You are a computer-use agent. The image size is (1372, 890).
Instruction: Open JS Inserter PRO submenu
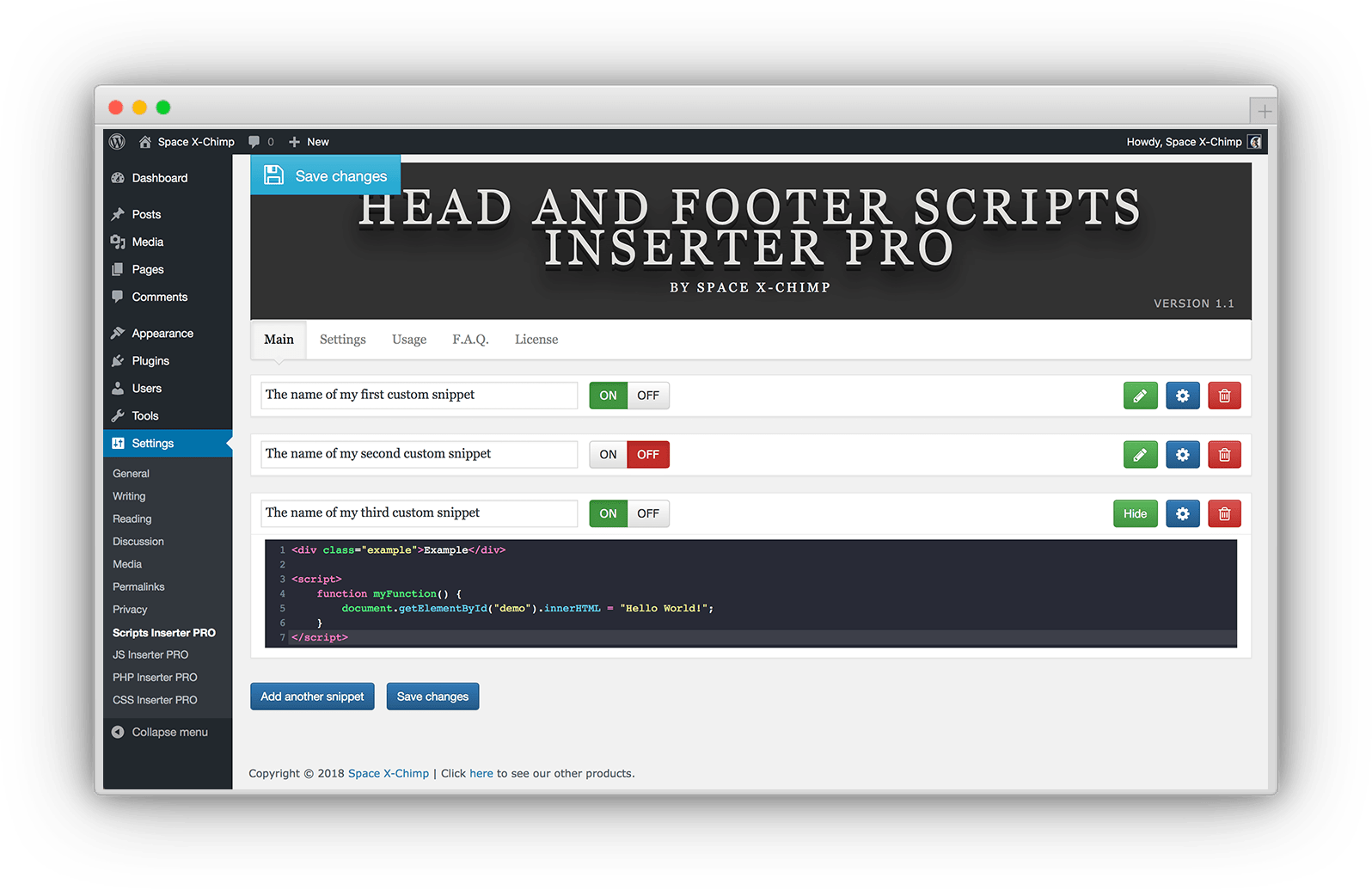(150, 655)
